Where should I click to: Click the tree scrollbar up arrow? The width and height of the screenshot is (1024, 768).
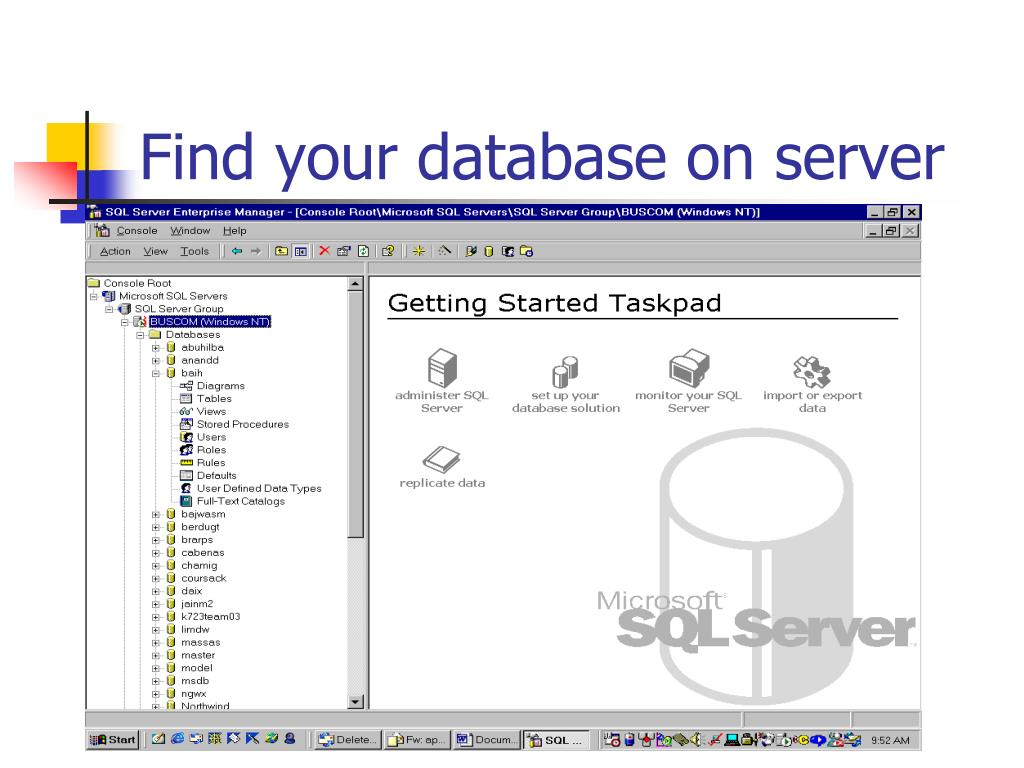click(x=355, y=283)
